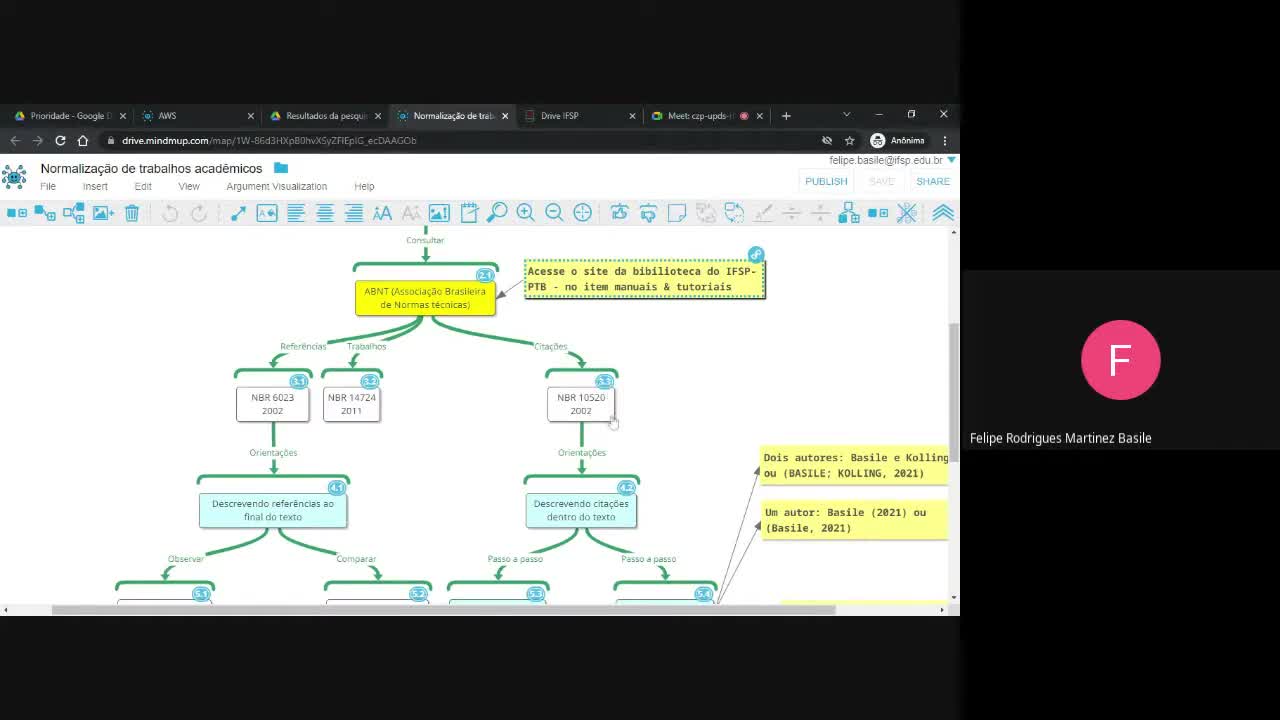This screenshot has height=720, width=1280.
Task: Zoom in the map
Action: point(526,213)
